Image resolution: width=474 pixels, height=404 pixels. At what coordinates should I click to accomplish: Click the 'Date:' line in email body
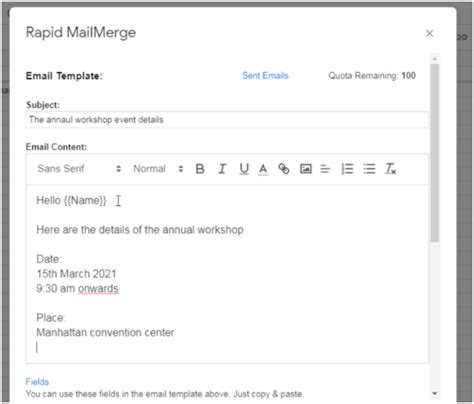49,259
